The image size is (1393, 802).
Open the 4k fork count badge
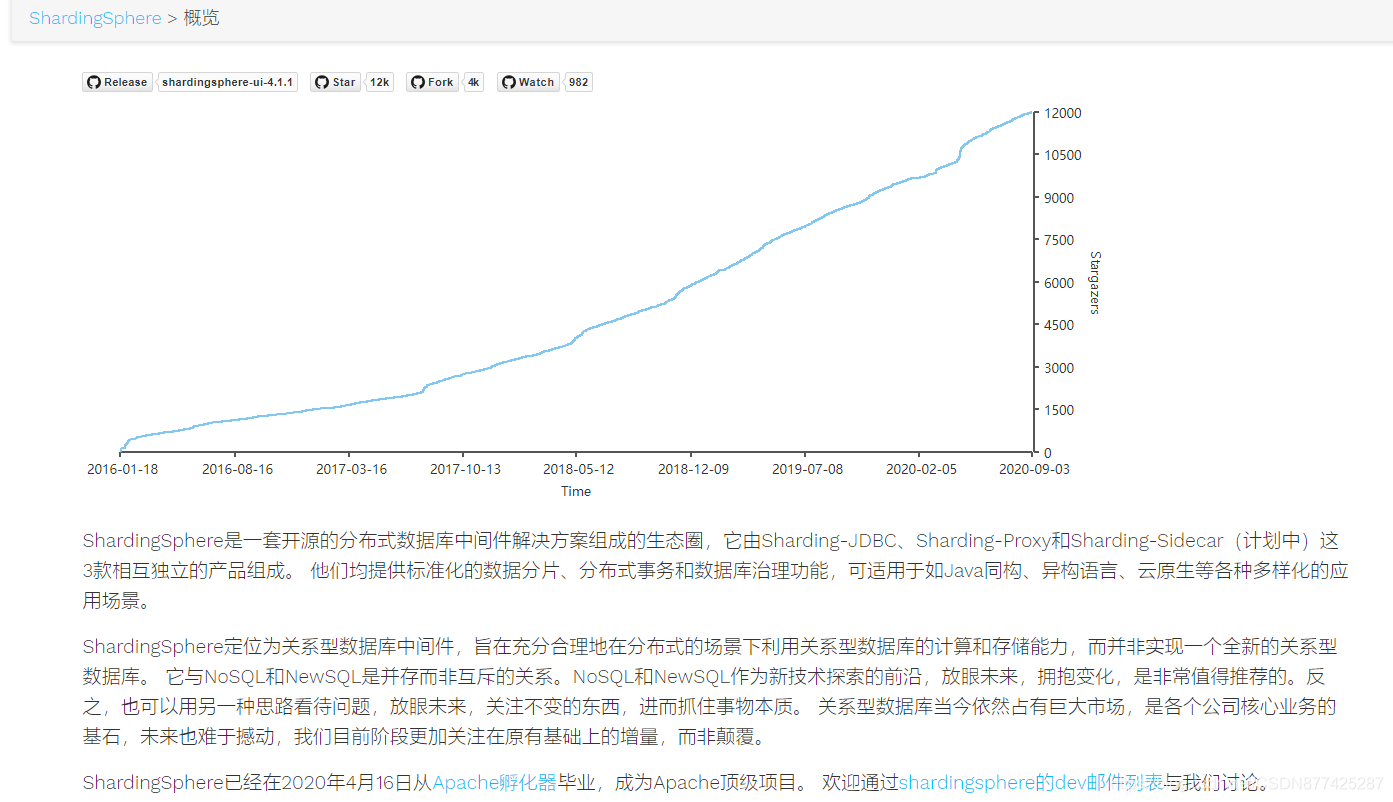(474, 82)
